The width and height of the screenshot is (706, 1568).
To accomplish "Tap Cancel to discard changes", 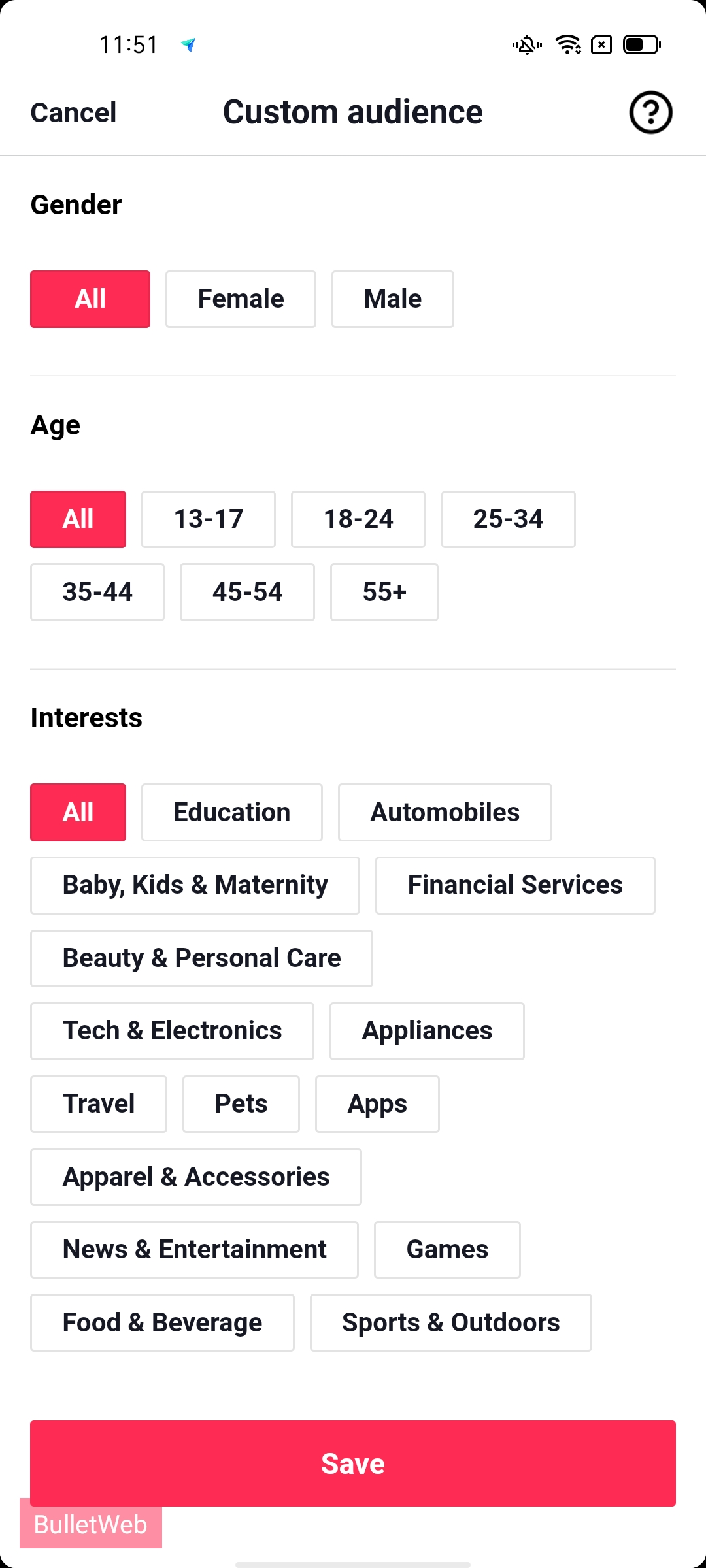I will 74,113.
